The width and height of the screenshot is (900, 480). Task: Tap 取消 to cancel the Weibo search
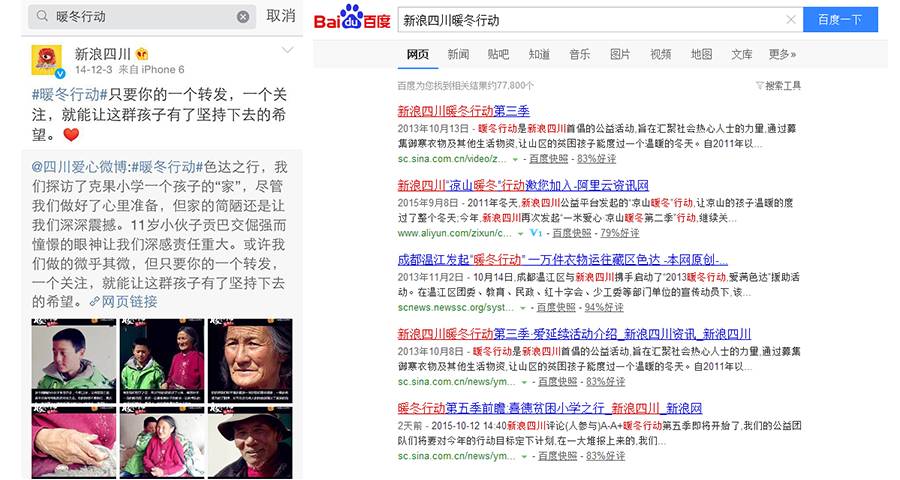(281, 16)
